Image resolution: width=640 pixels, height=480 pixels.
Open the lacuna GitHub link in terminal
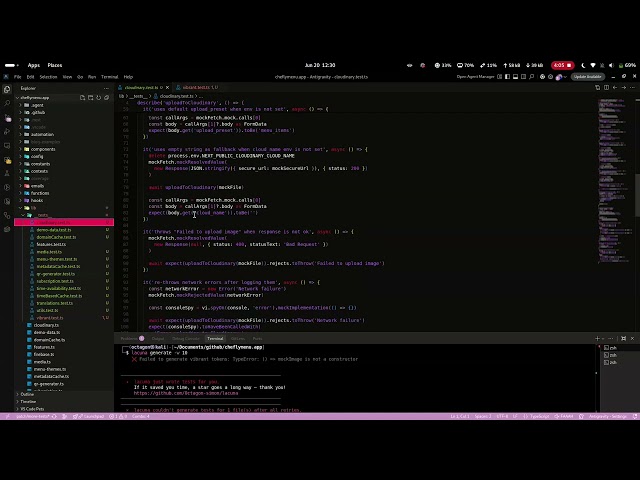click(186, 393)
